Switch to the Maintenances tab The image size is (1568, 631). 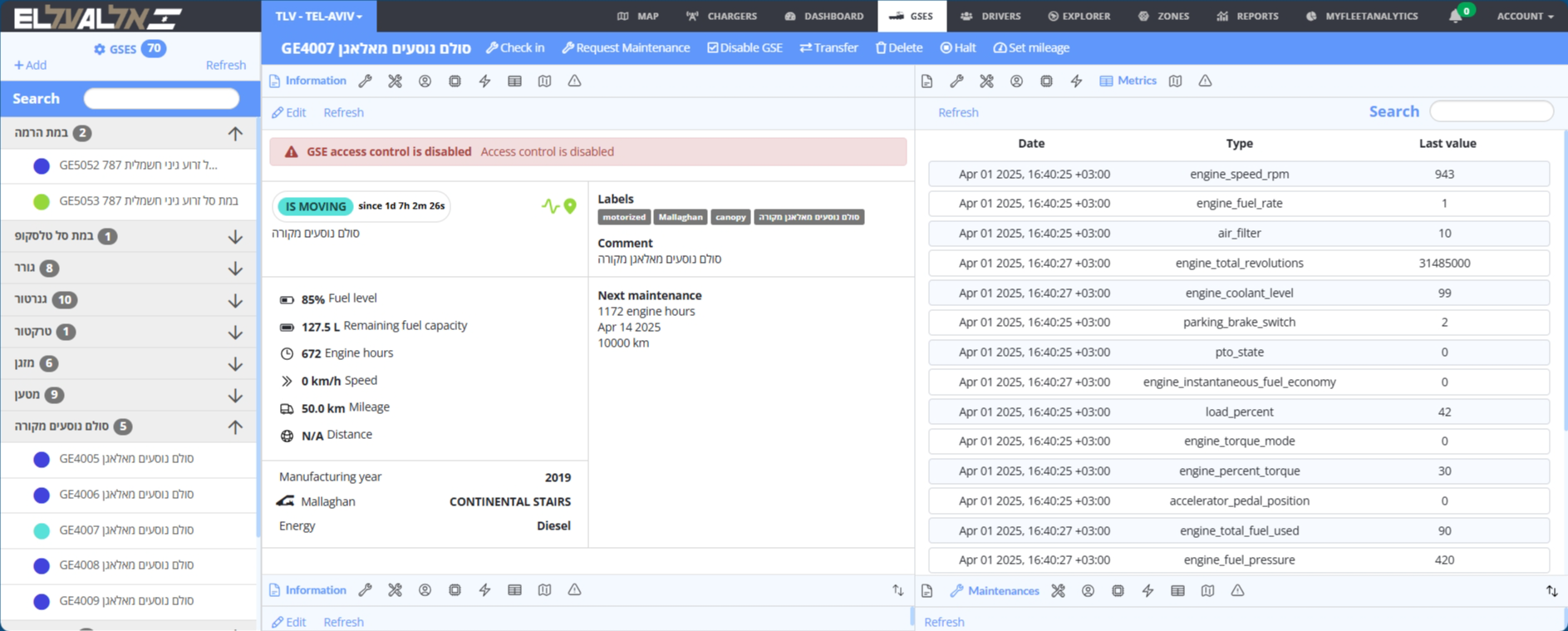(x=994, y=591)
